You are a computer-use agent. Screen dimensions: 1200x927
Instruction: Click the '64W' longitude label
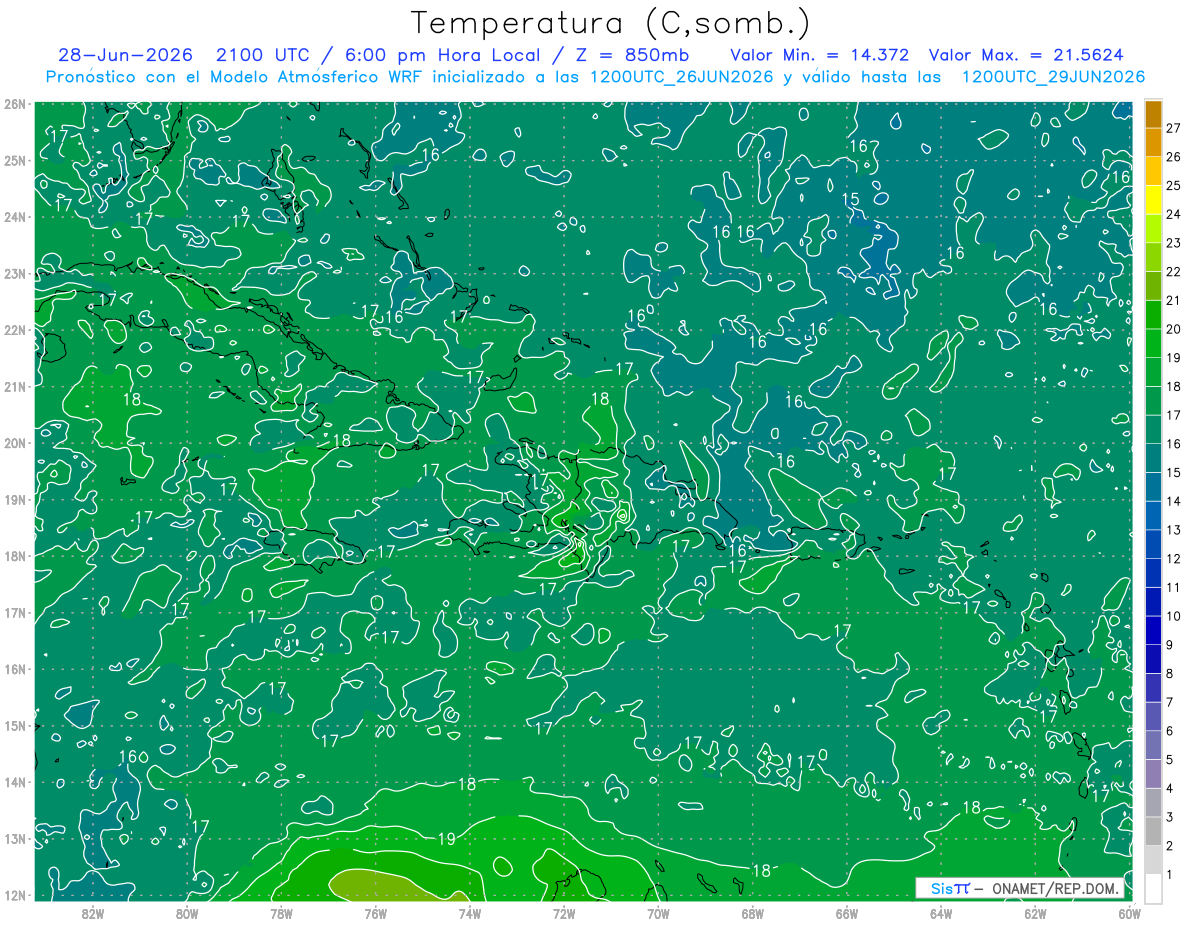pos(941,913)
